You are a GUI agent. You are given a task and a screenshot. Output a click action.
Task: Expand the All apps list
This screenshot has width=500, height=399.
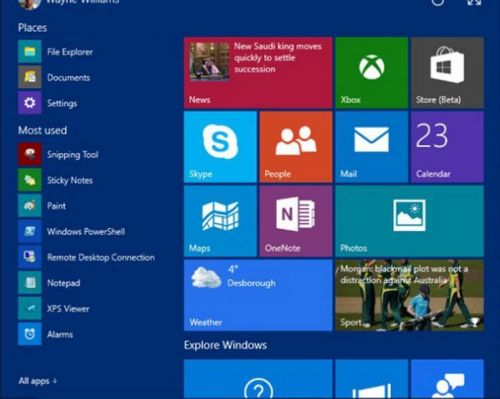(38, 381)
